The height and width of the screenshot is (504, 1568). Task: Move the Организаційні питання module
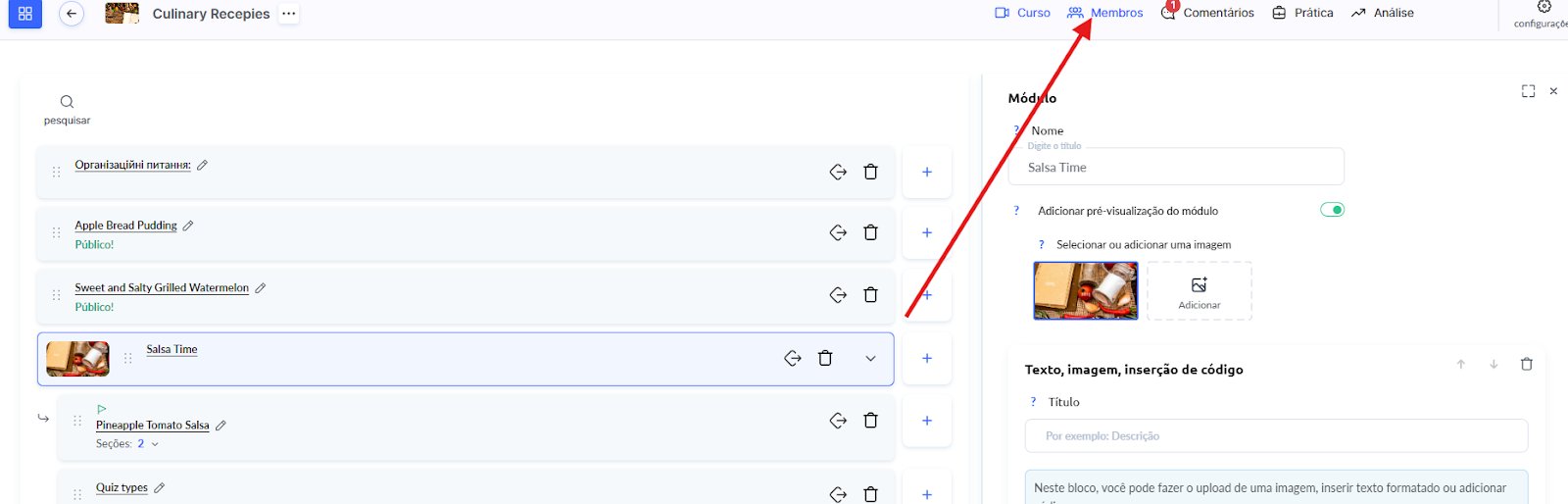tap(838, 172)
